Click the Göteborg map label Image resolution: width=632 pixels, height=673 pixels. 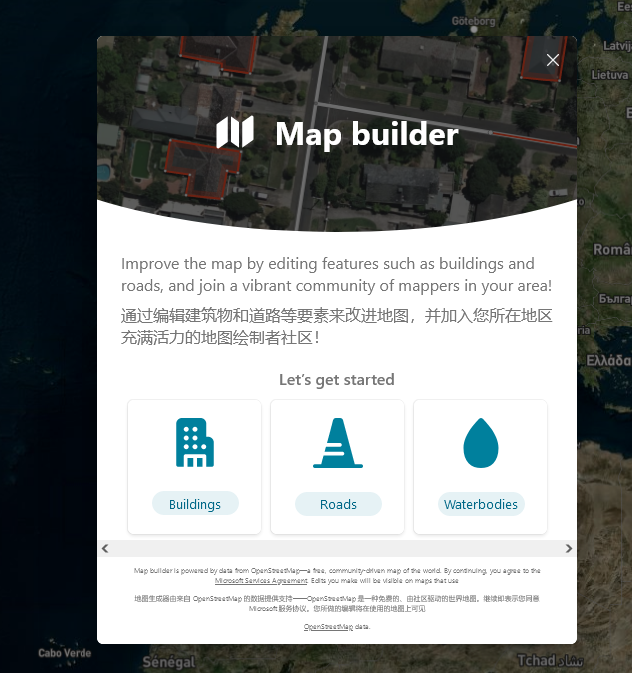click(x=473, y=21)
